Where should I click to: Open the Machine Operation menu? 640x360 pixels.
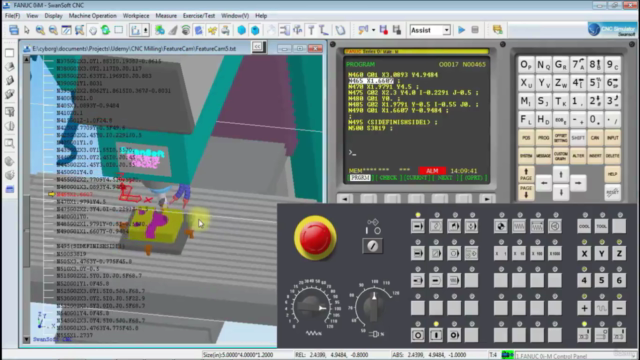click(x=93, y=16)
